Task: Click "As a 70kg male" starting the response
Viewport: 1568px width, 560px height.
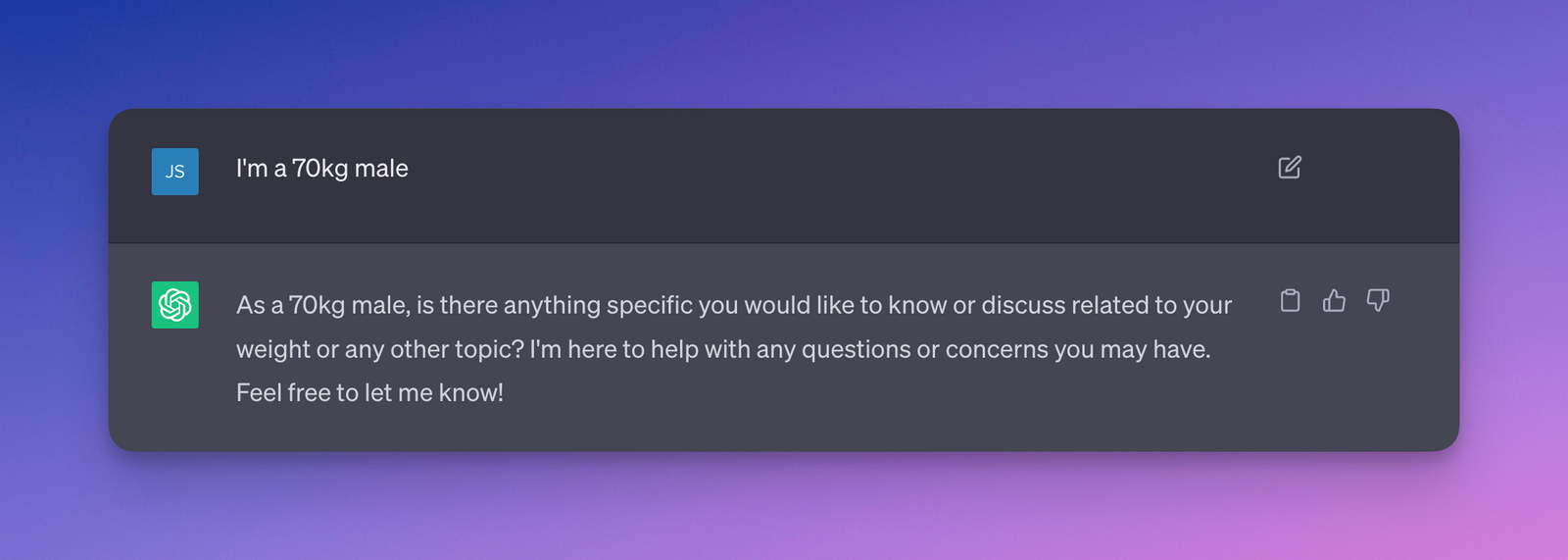Action: [321, 305]
